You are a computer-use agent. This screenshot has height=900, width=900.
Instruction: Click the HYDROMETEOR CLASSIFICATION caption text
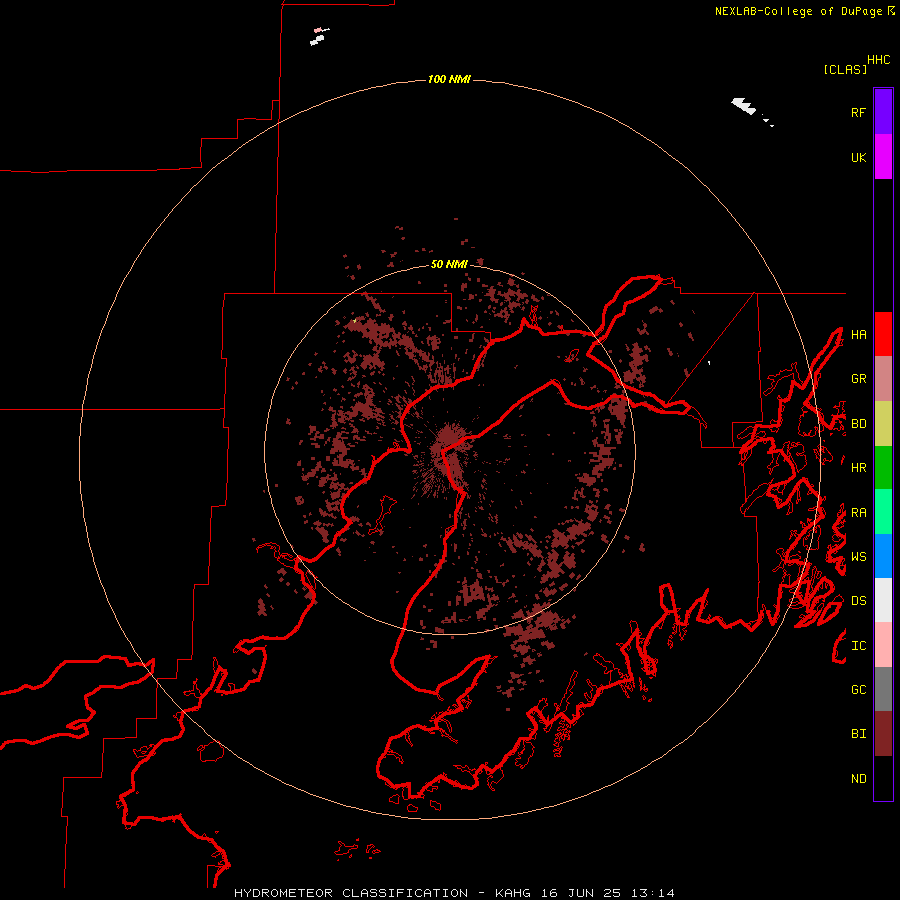(351, 893)
